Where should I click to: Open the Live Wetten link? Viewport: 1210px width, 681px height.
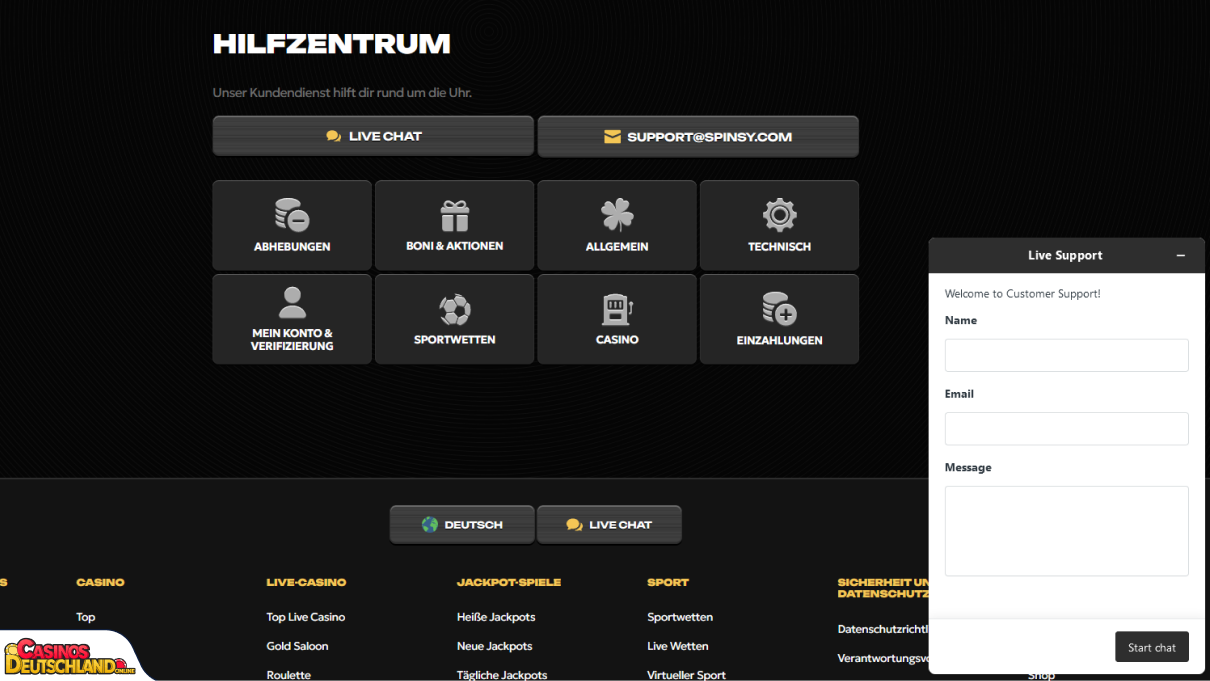[x=678, y=646]
